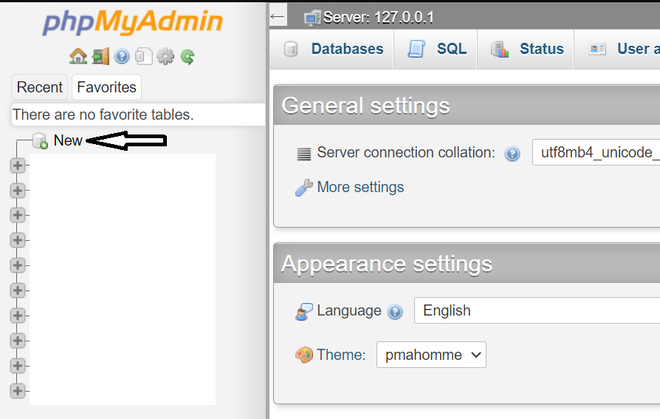This screenshot has width=660, height=419.
Task: Expand fourth database tree node
Action: click(18, 240)
